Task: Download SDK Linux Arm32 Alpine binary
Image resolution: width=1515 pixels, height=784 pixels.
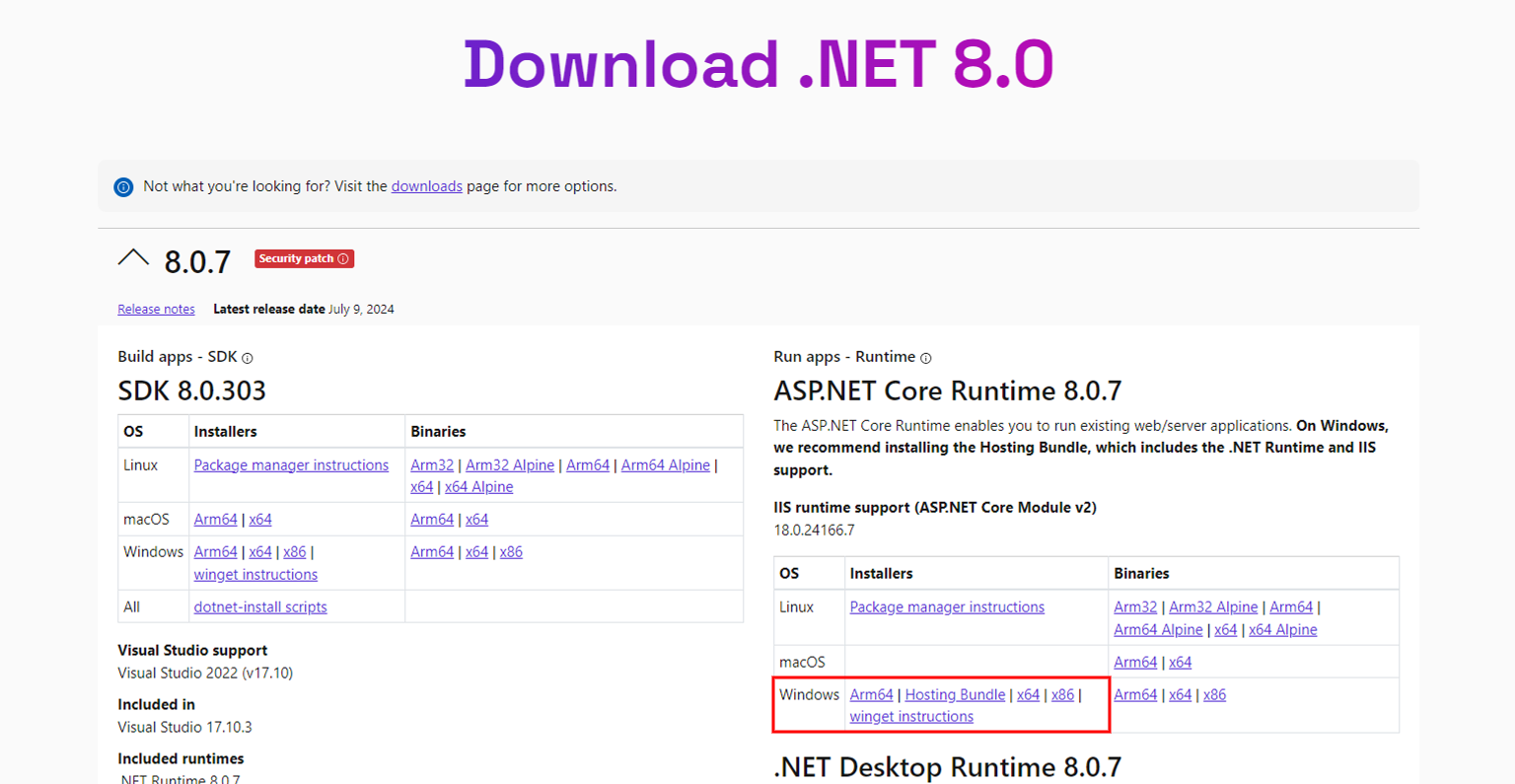Action: 510,465
